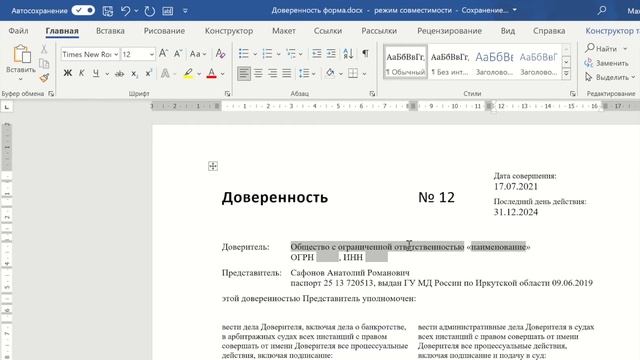The width and height of the screenshot is (640, 360).
Task: Open the undo history dropdown arrow
Action: tap(136, 11)
